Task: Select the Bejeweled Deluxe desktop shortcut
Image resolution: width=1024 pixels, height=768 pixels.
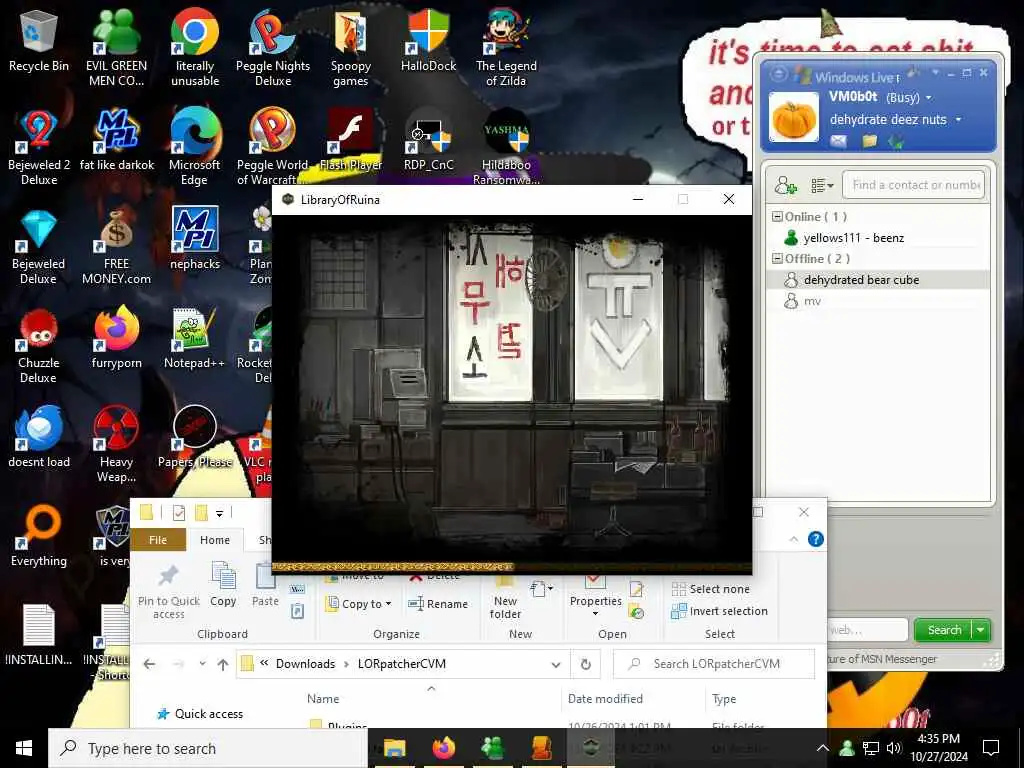Action: (39, 246)
